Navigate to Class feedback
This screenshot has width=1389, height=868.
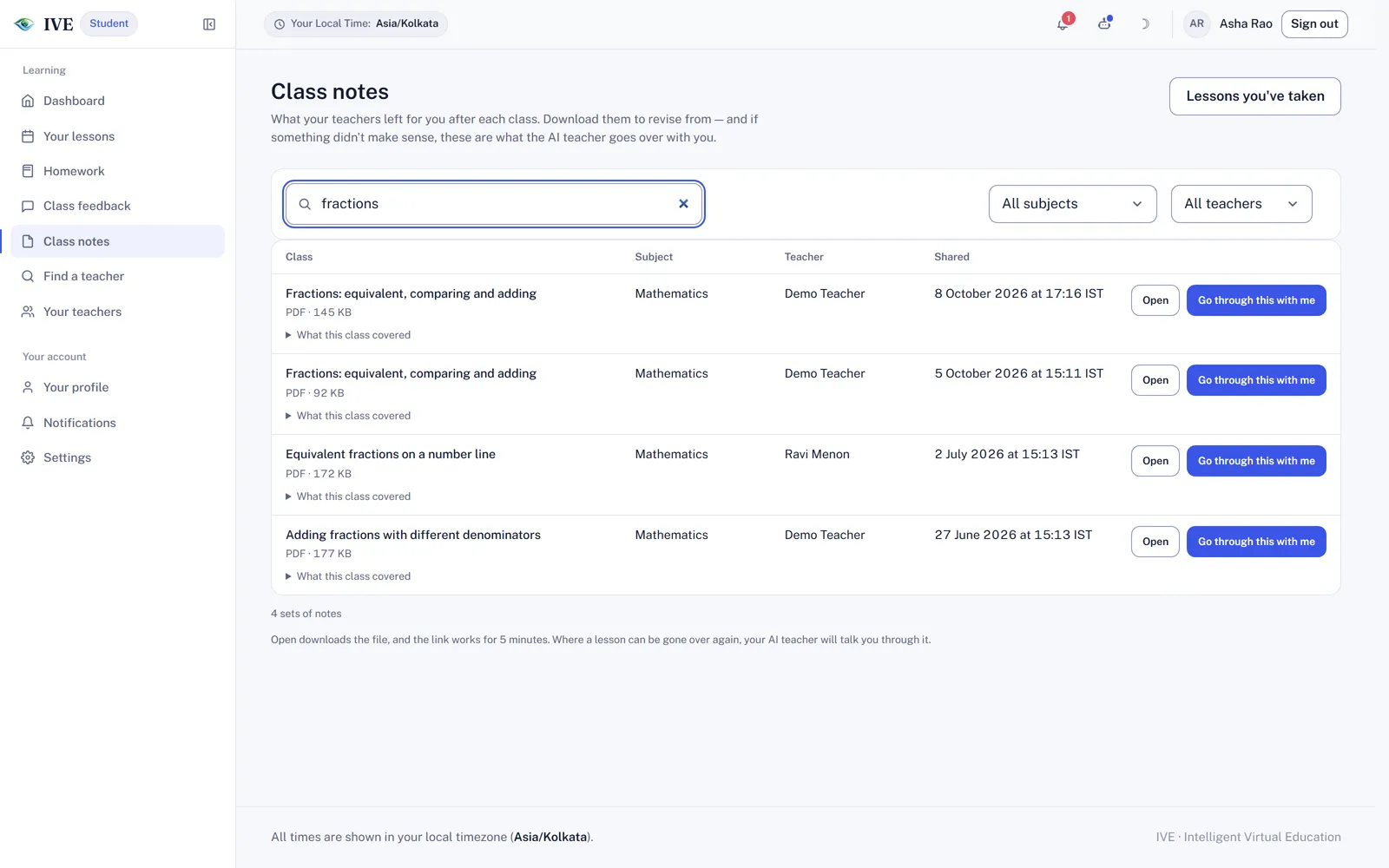117,206
